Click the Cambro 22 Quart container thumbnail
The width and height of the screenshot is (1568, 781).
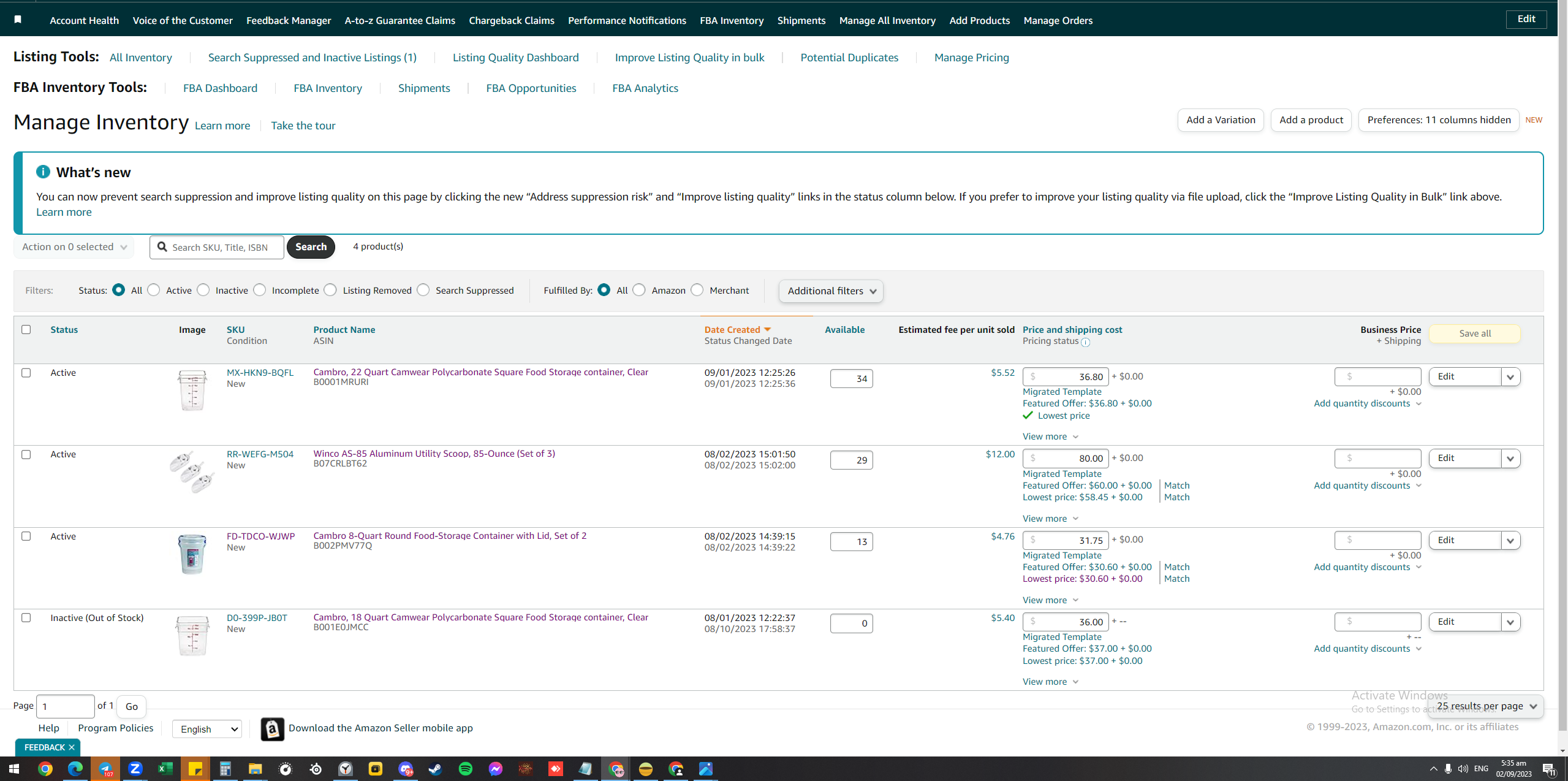[x=192, y=390]
